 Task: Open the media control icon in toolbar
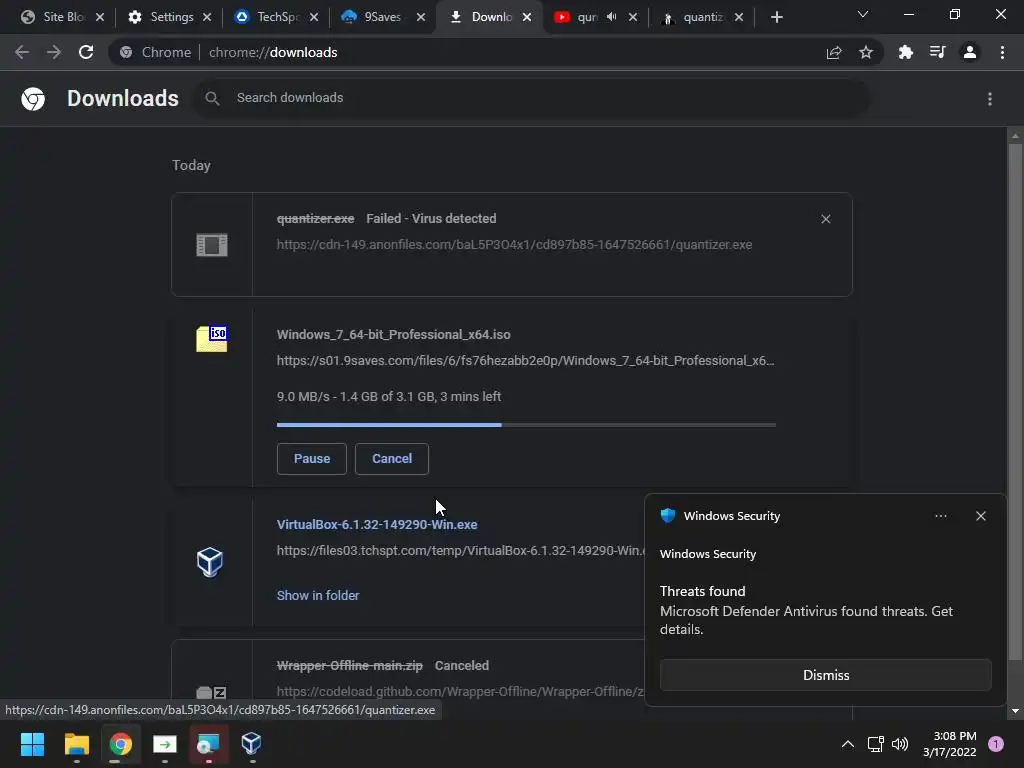(x=938, y=52)
